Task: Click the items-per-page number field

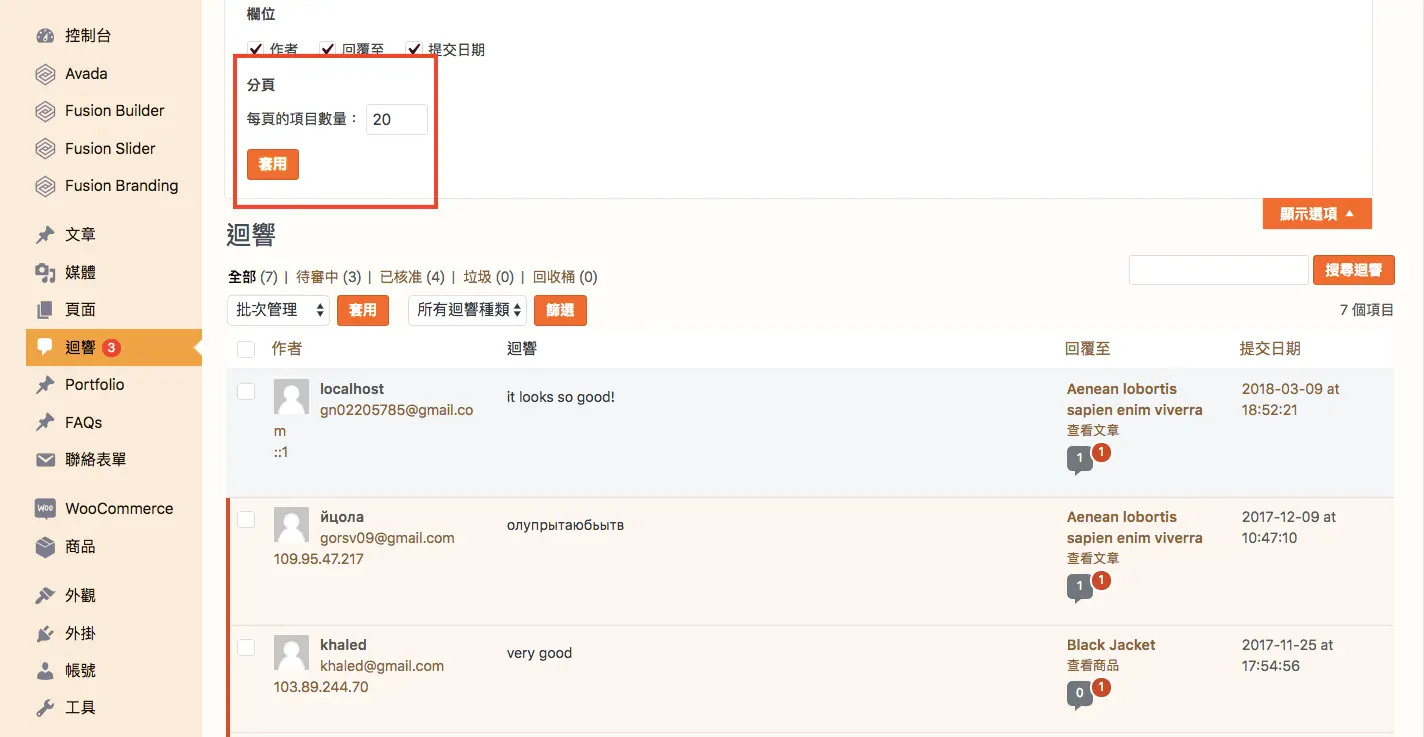Action: [x=397, y=119]
